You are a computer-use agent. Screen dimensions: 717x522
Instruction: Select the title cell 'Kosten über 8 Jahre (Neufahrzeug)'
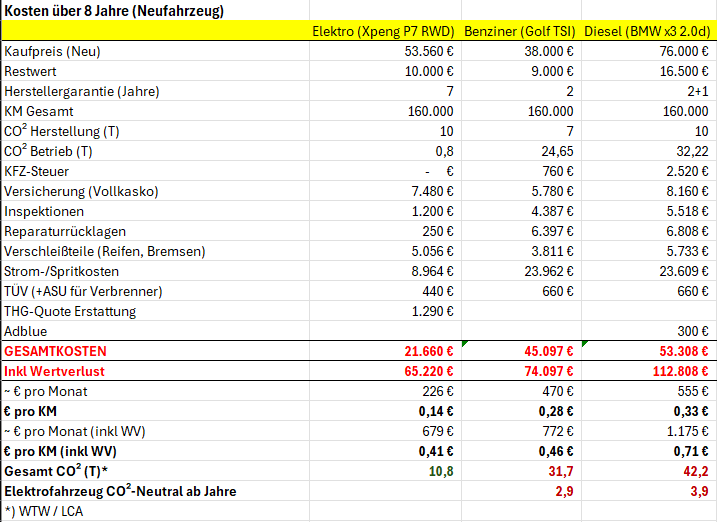pos(114,11)
